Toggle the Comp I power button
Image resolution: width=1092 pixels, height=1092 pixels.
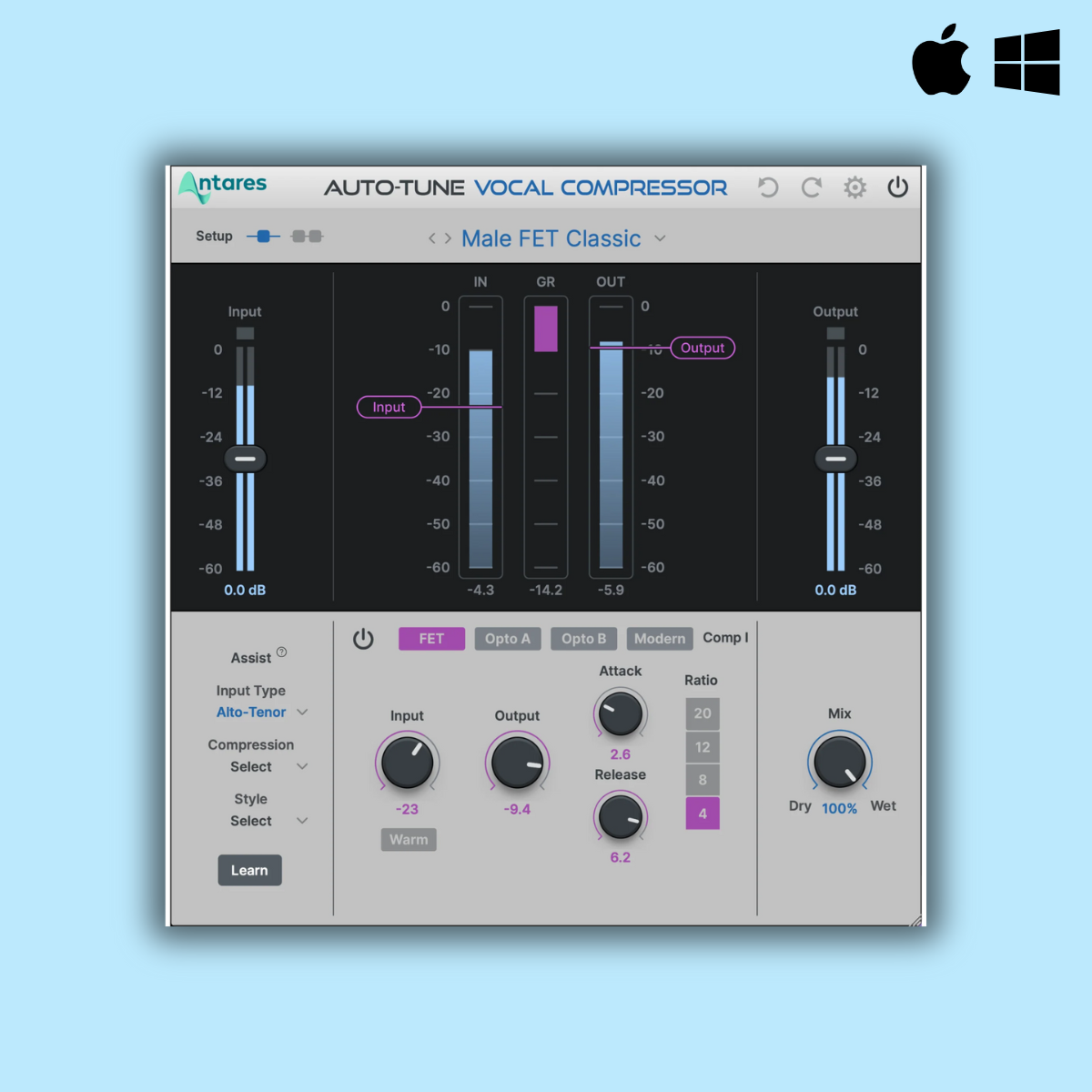tap(363, 639)
